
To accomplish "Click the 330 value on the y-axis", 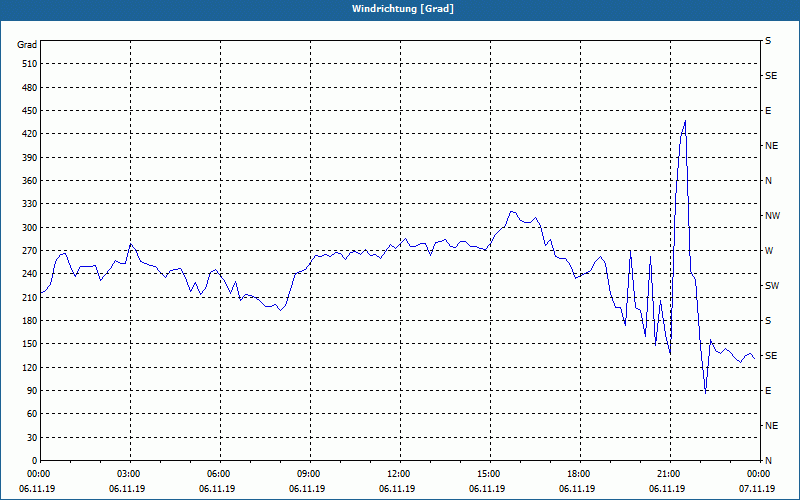I will coord(30,204).
